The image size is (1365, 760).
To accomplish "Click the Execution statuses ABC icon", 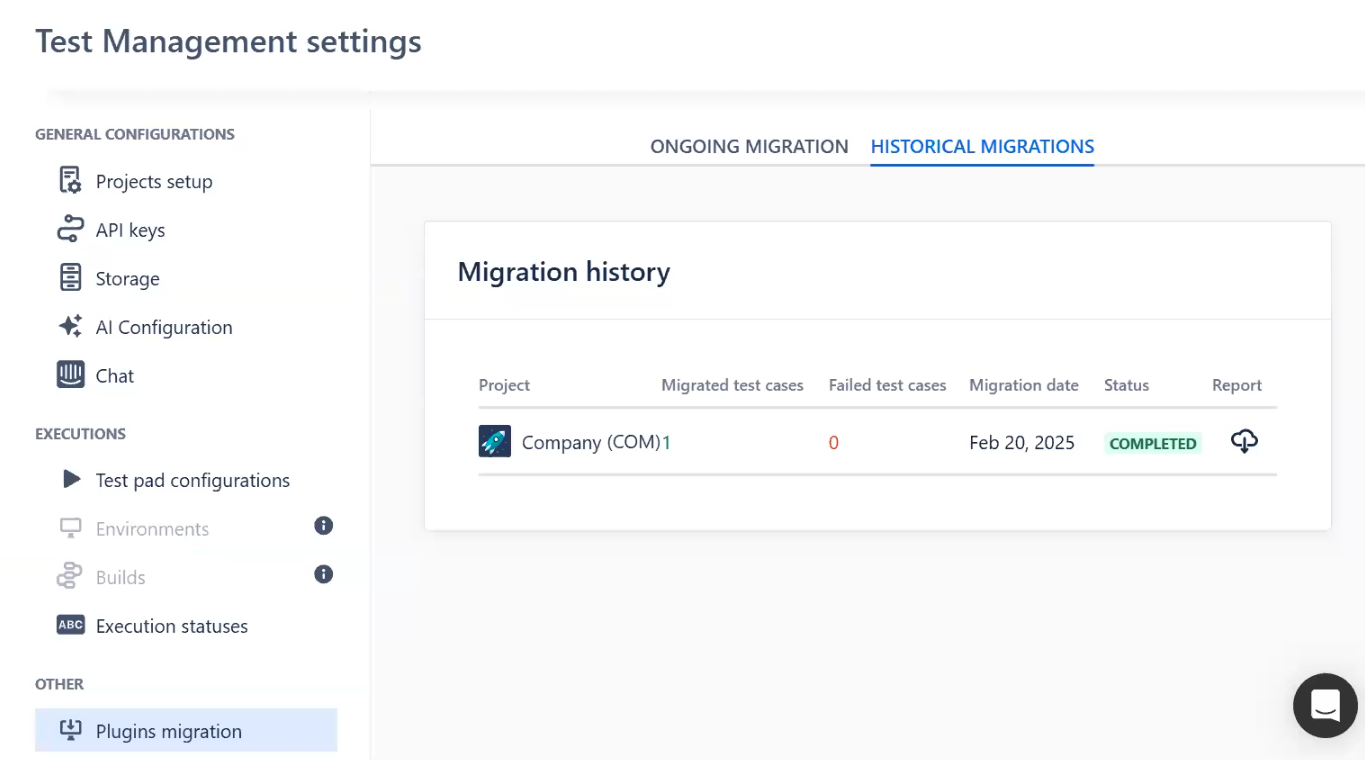I will (x=70, y=625).
